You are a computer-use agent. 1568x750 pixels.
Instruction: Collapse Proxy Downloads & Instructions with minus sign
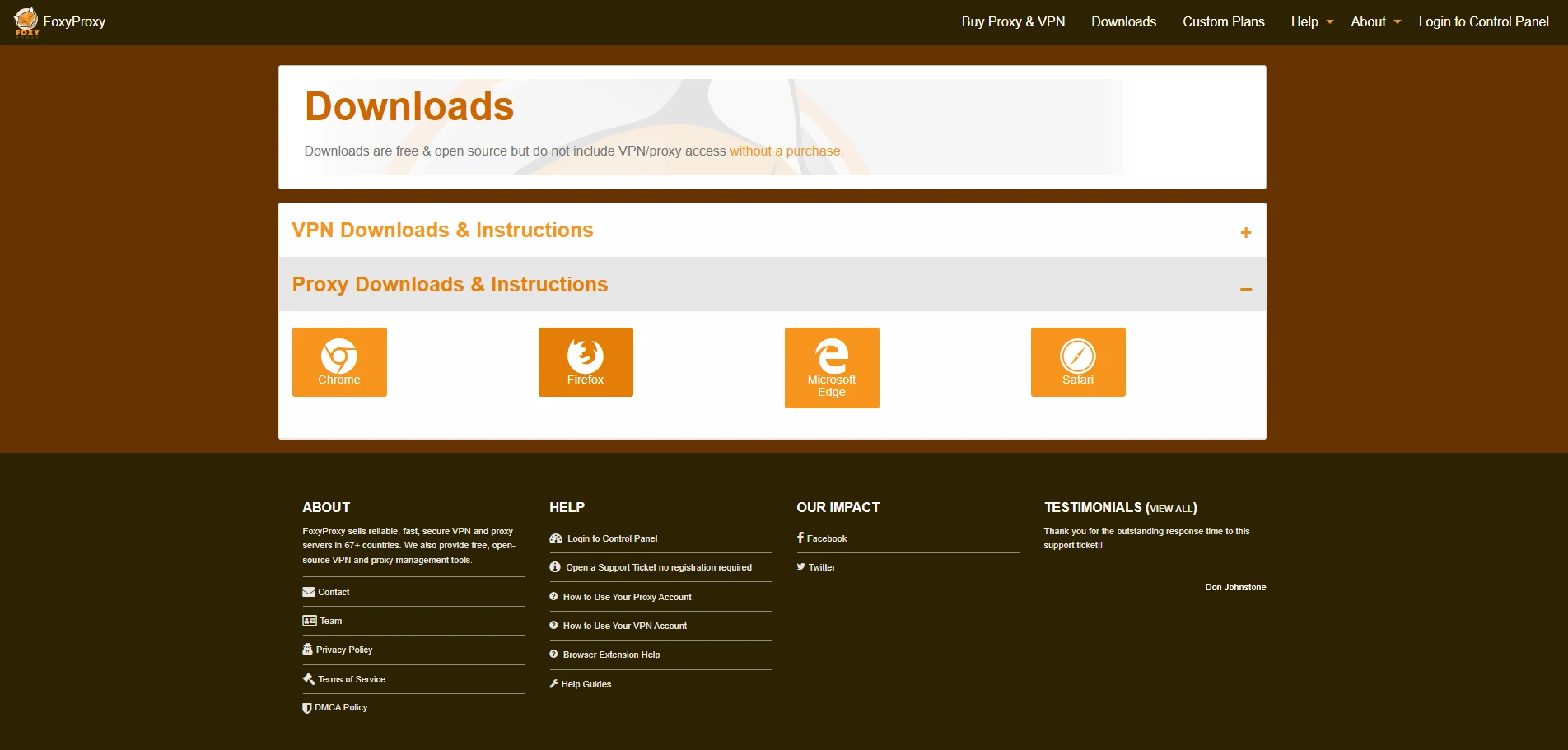coord(1246,289)
